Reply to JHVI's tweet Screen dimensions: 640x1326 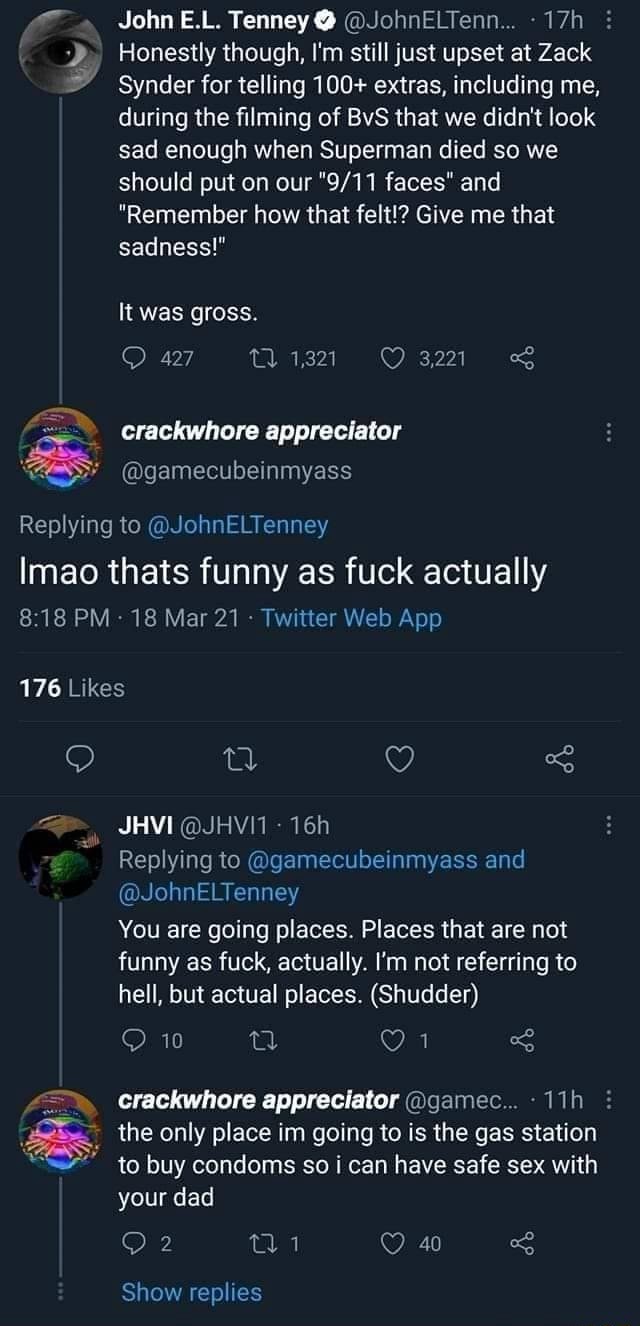point(132,1040)
